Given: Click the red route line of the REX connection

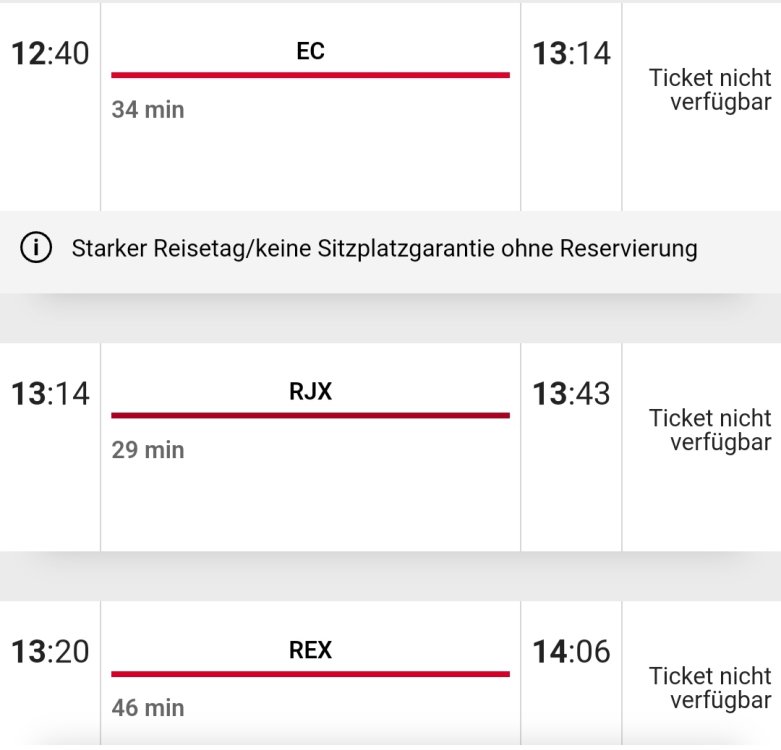Looking at the screenshot, I should point(310,673).
